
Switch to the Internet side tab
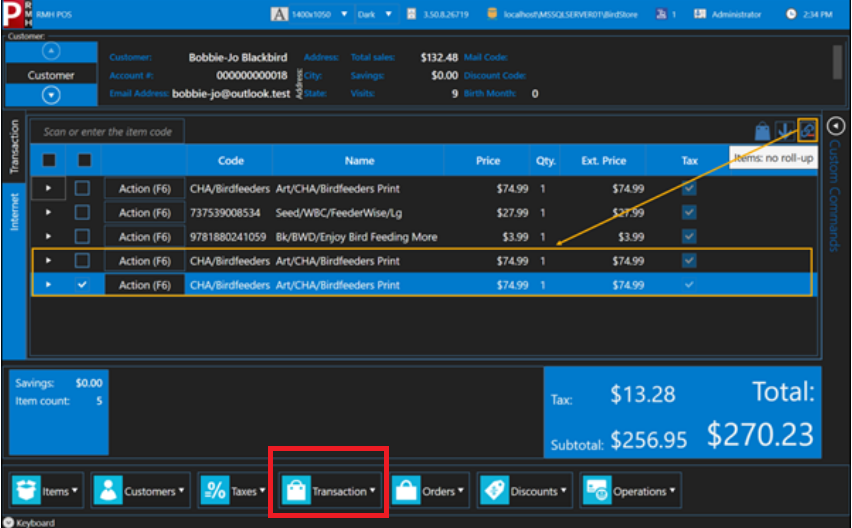pyautogui.click(x=15, y=213)
